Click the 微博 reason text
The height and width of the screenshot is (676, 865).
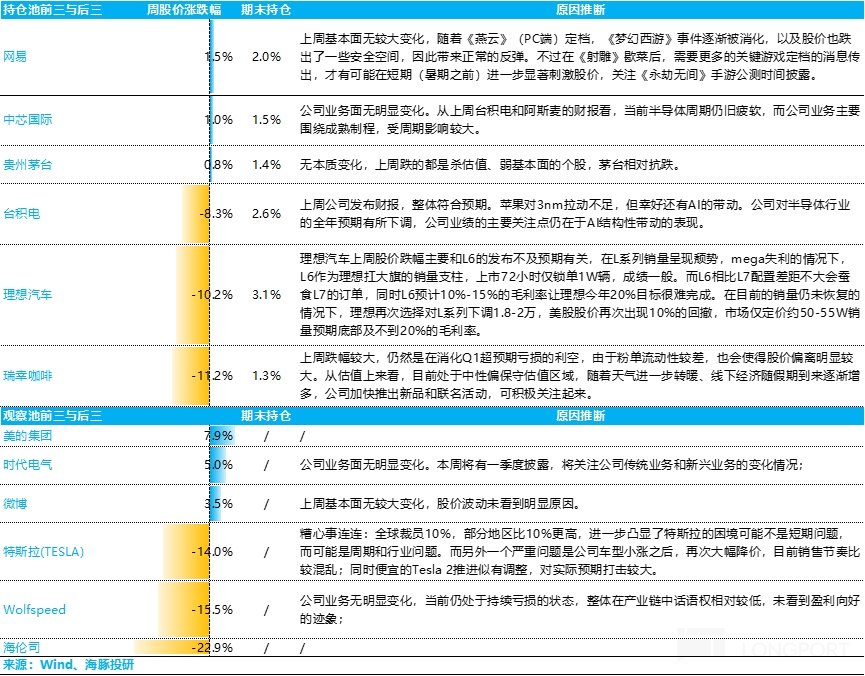[440, 503]
